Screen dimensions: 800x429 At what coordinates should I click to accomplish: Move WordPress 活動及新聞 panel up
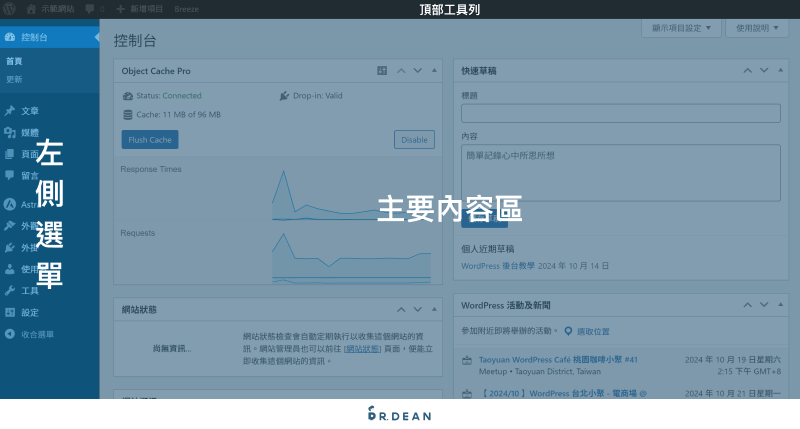point(747,305)
